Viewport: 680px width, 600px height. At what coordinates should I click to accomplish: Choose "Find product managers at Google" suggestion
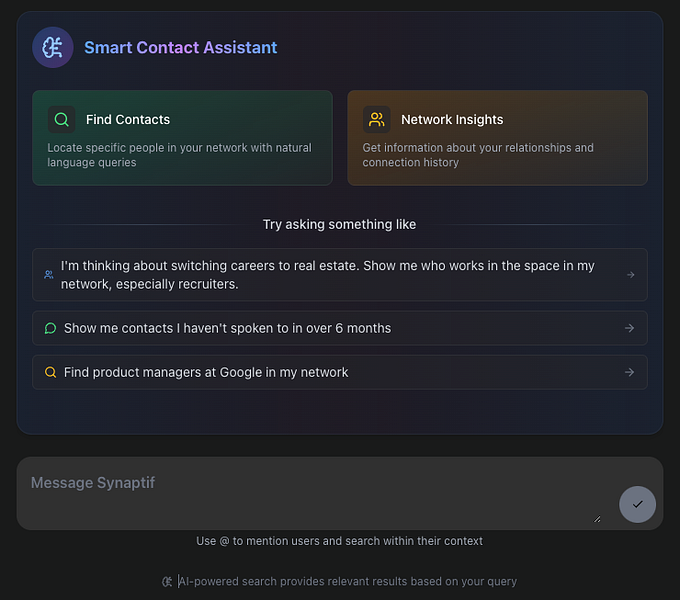point(206,372)
